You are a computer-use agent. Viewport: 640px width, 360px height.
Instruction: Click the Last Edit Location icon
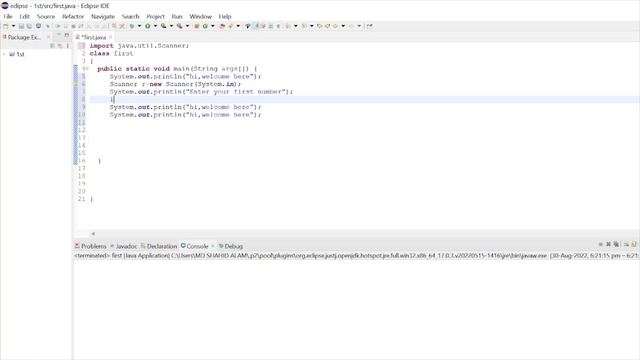pyautogui.click(x=320, y=26)
